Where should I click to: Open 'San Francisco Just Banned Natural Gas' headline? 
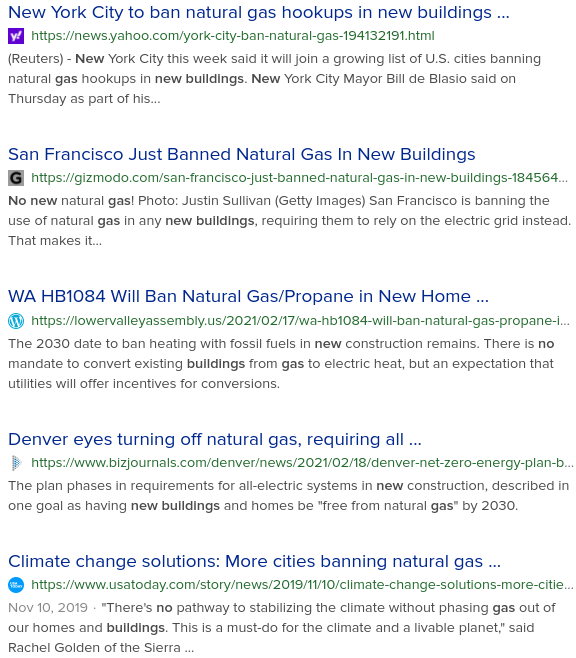[x=242, y=154]
